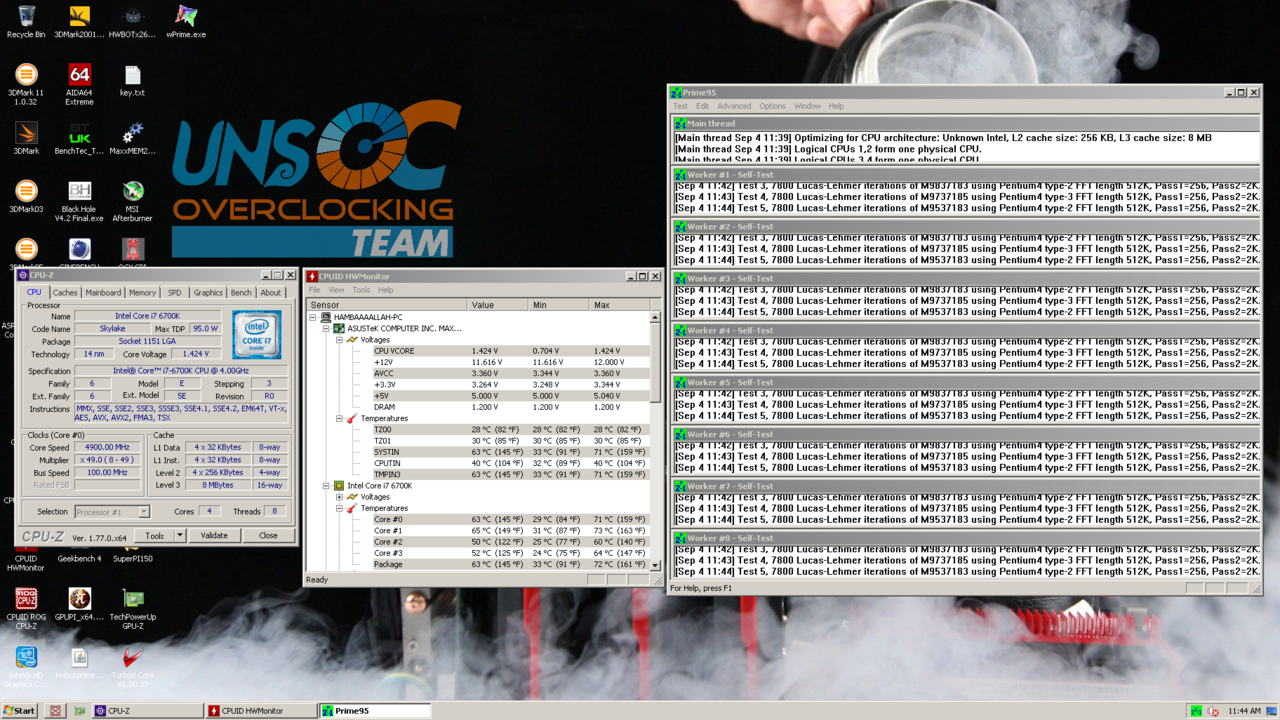Click CPU-Z Tools button

coord(154,536)
